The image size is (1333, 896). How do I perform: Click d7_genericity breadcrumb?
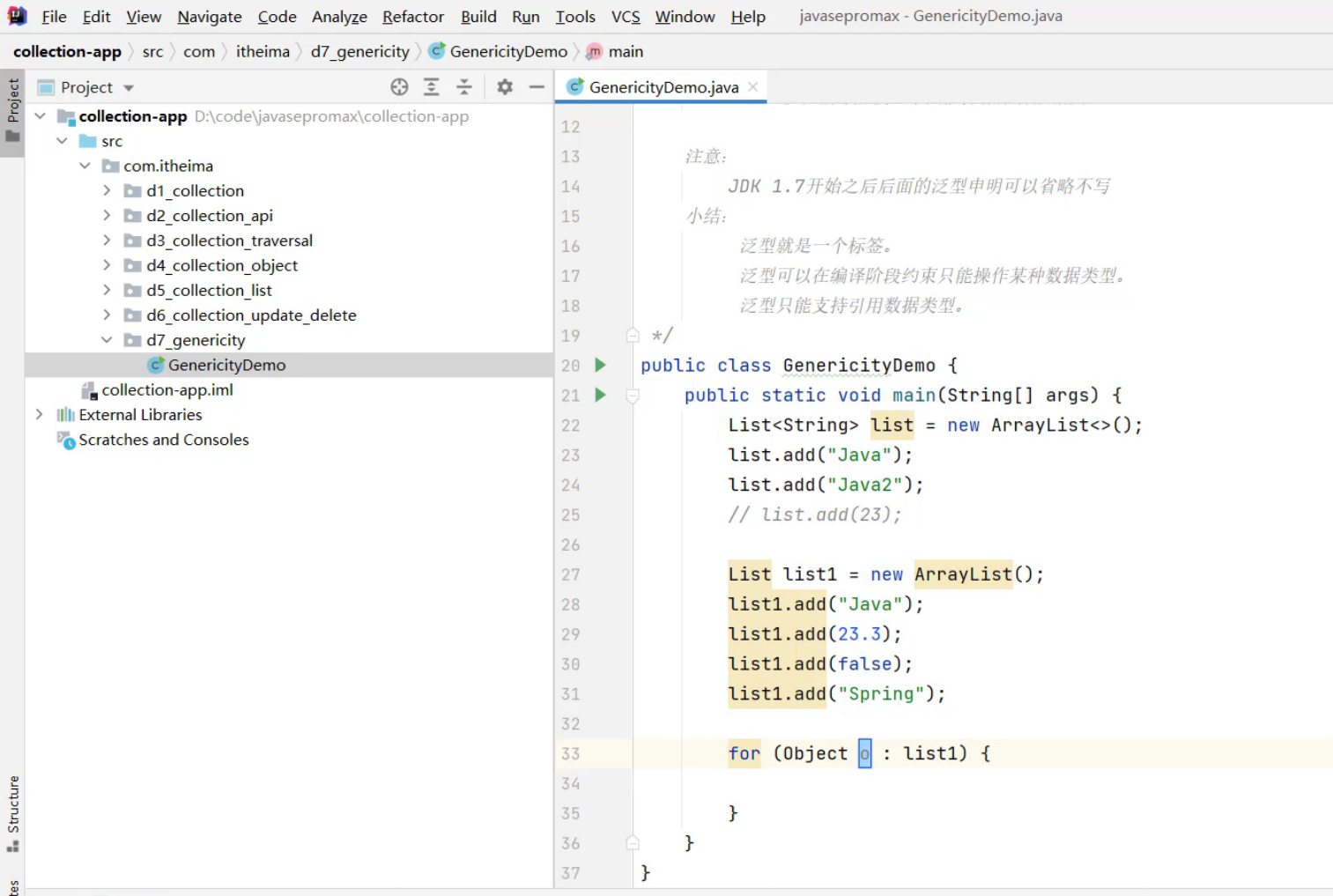(x=359, y=52)
